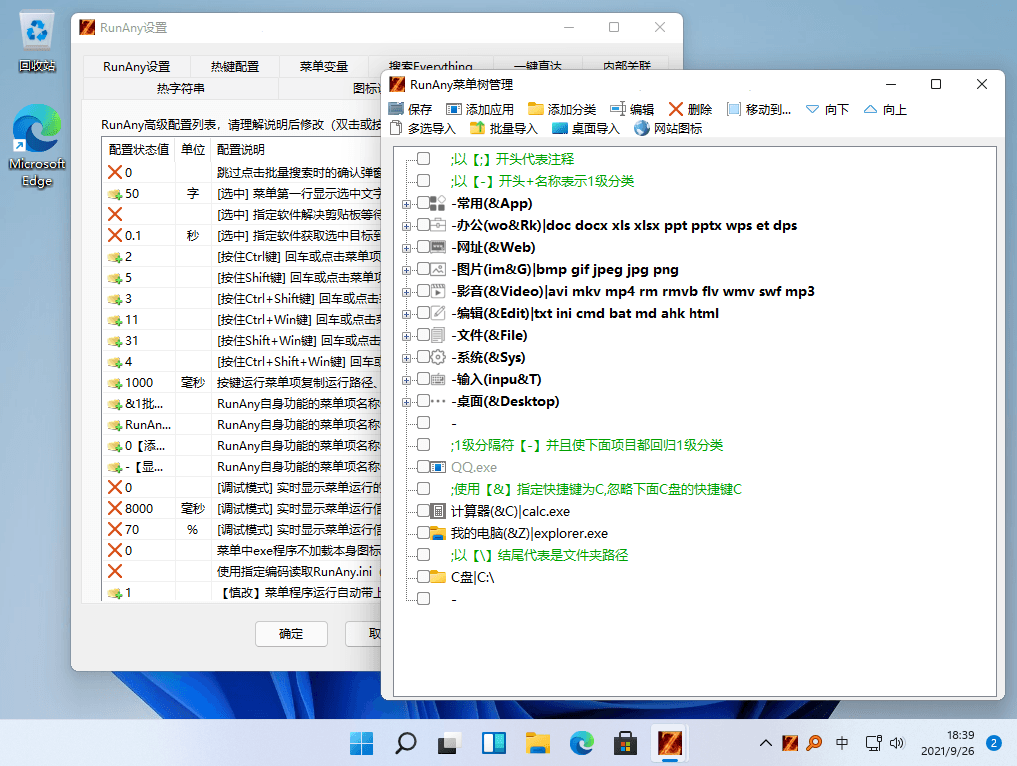Check the box for C盘|C:\

click(424, 577)
